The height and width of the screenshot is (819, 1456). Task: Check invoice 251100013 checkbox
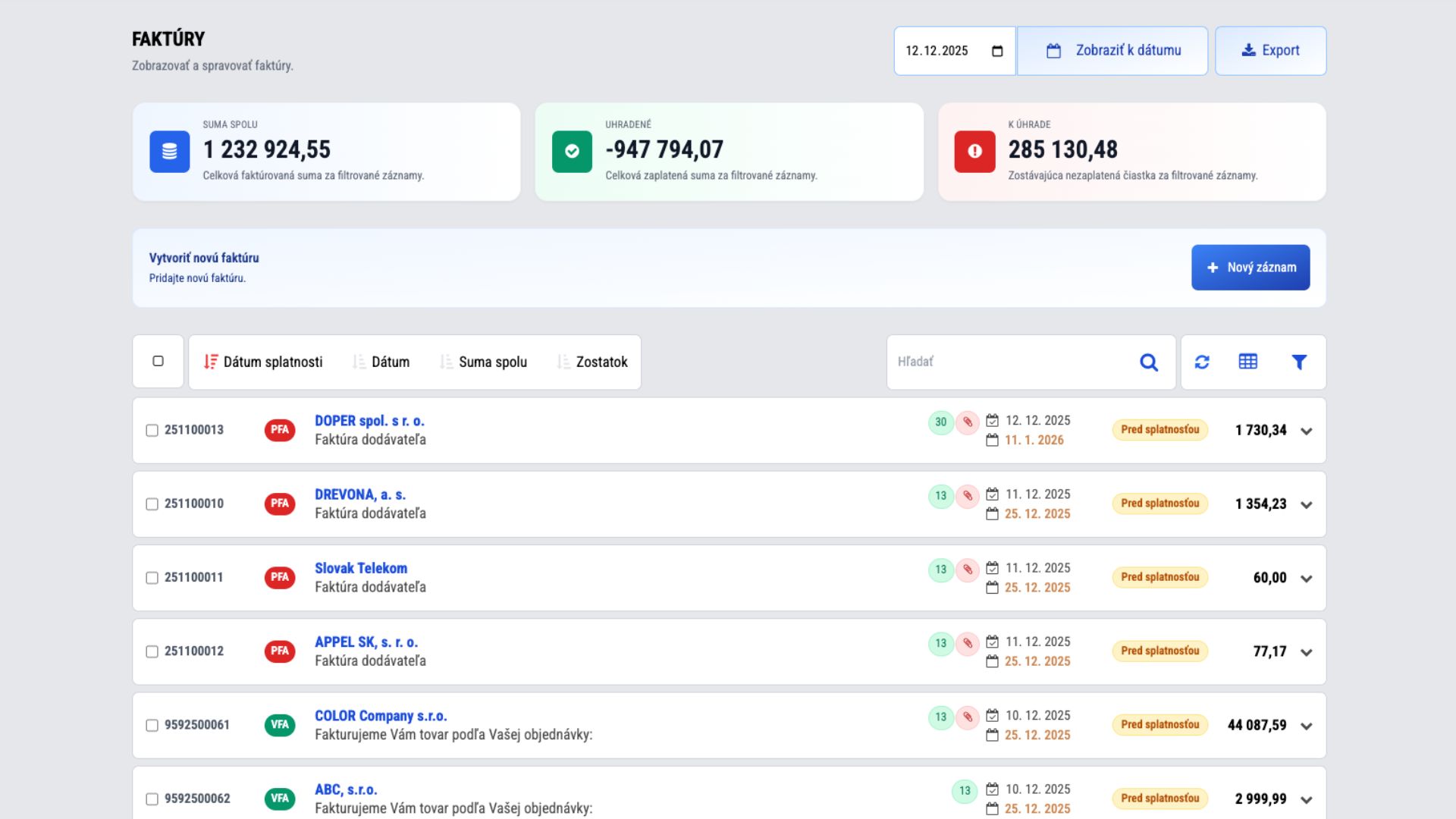[x=152, y=430]
